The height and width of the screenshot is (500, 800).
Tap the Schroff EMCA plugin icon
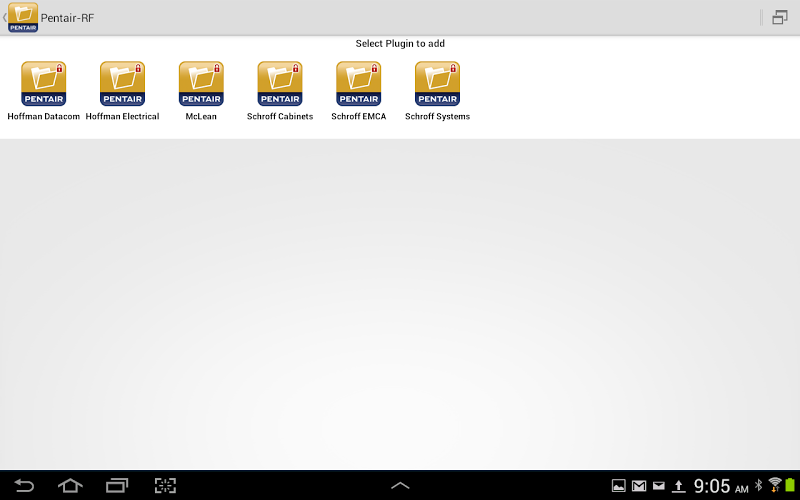click(x=359, y=84)
